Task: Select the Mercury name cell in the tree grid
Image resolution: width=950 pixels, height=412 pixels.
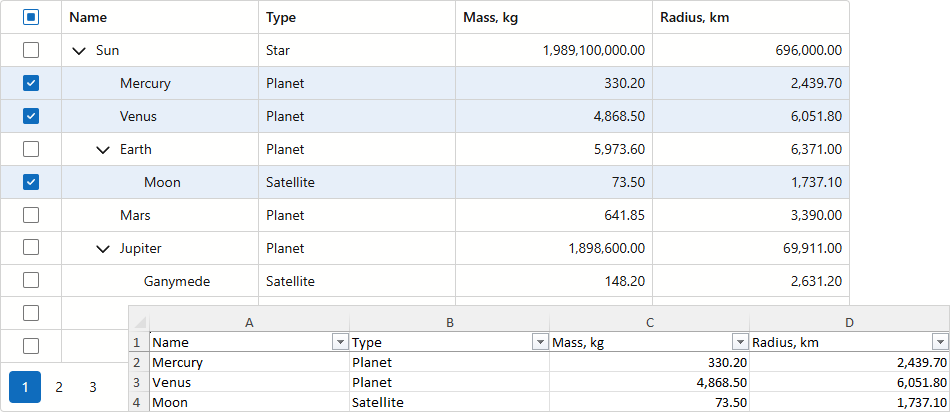Action: (160, 83)
